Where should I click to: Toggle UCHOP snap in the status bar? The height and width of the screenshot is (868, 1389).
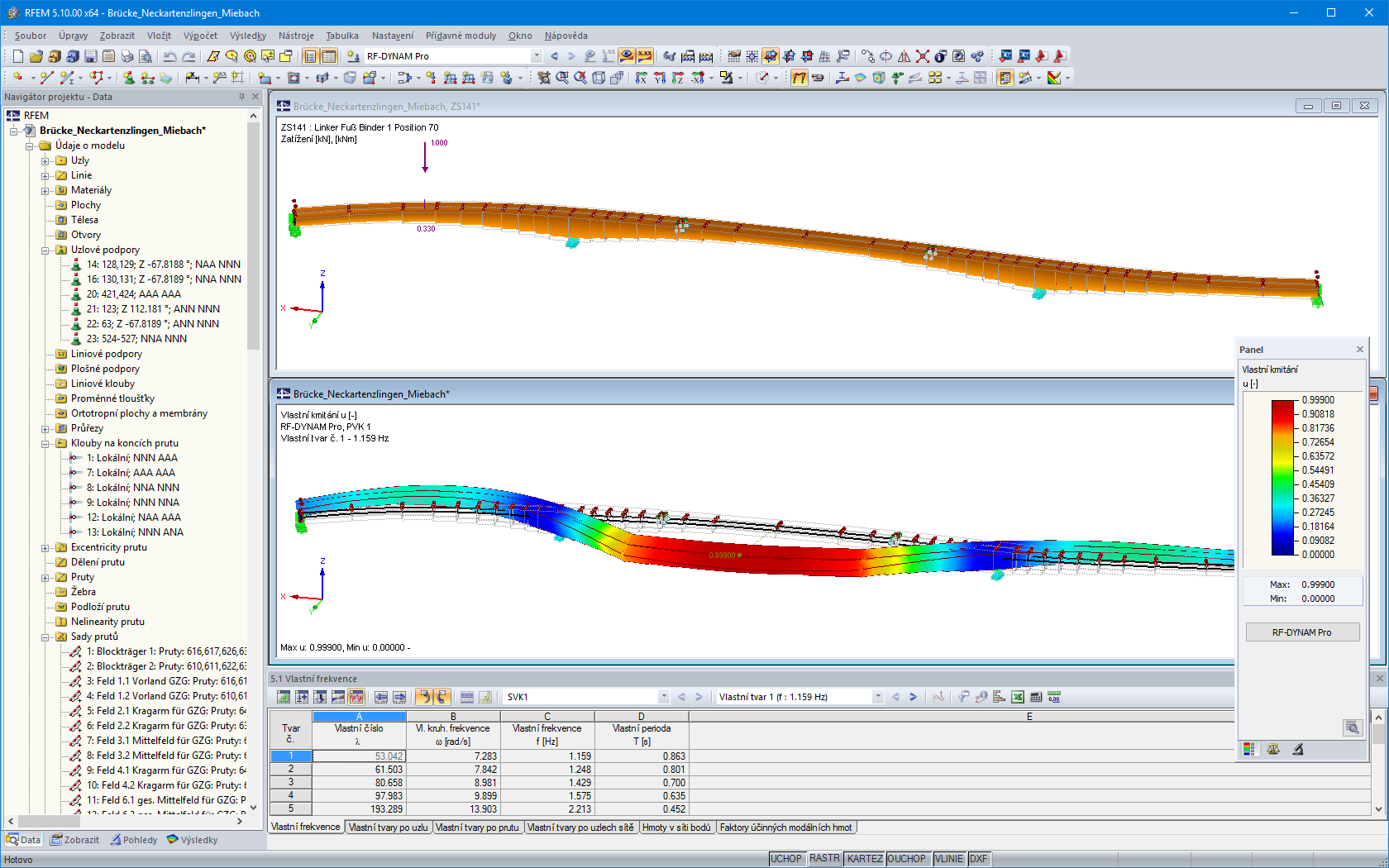[x=785, y=859]
